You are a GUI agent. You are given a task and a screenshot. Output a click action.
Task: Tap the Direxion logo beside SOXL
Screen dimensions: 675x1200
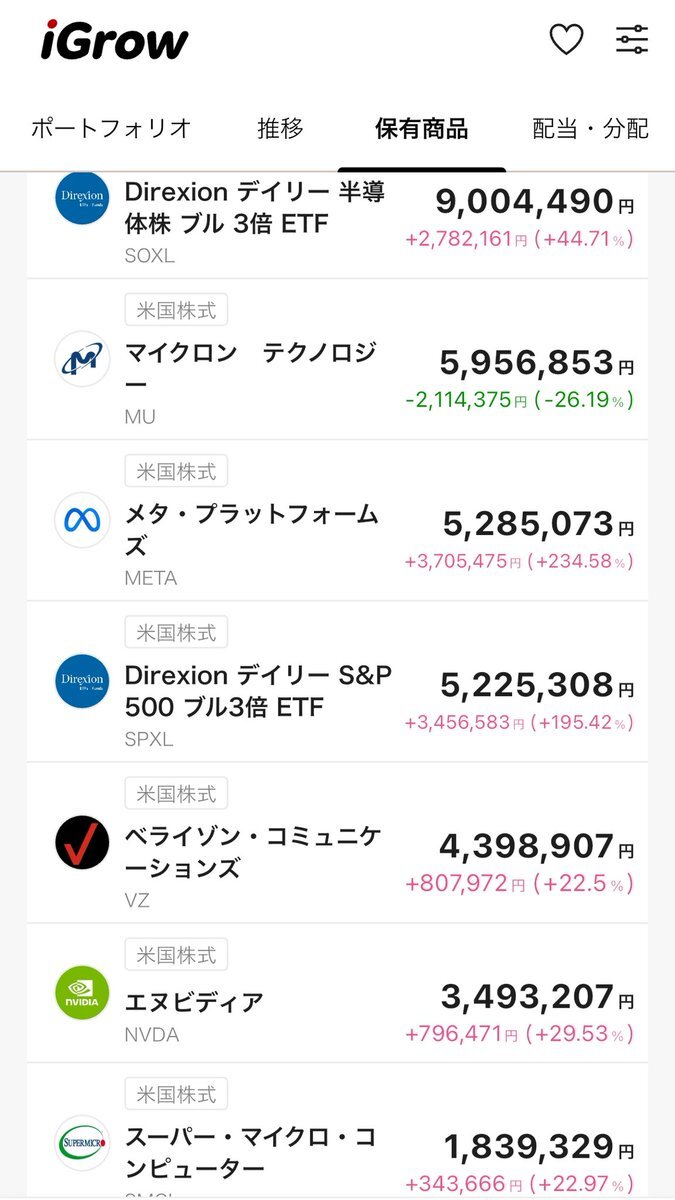pyautogui.click(x=82, y=199)
